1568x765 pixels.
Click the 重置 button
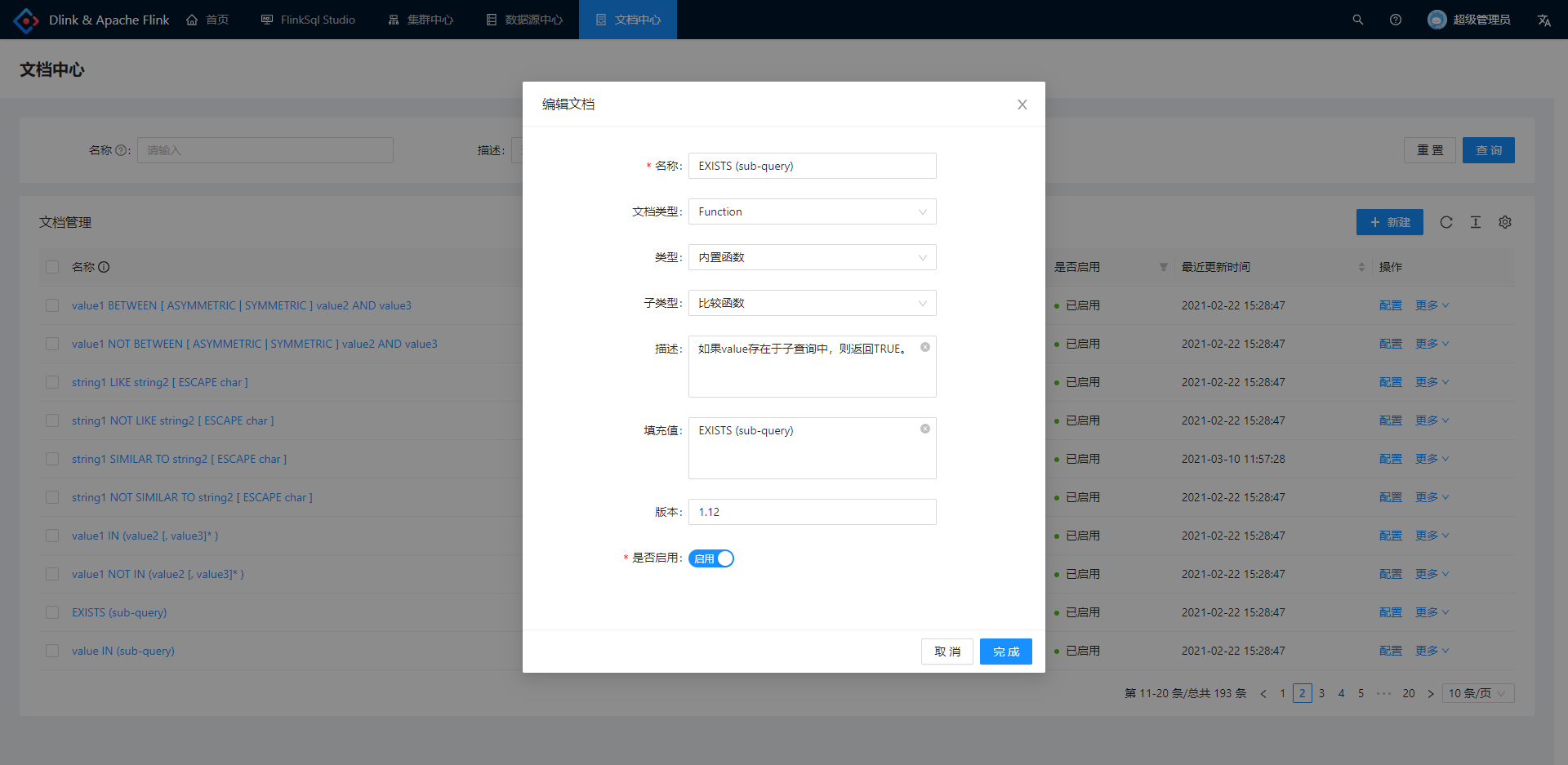[1430, 150]
